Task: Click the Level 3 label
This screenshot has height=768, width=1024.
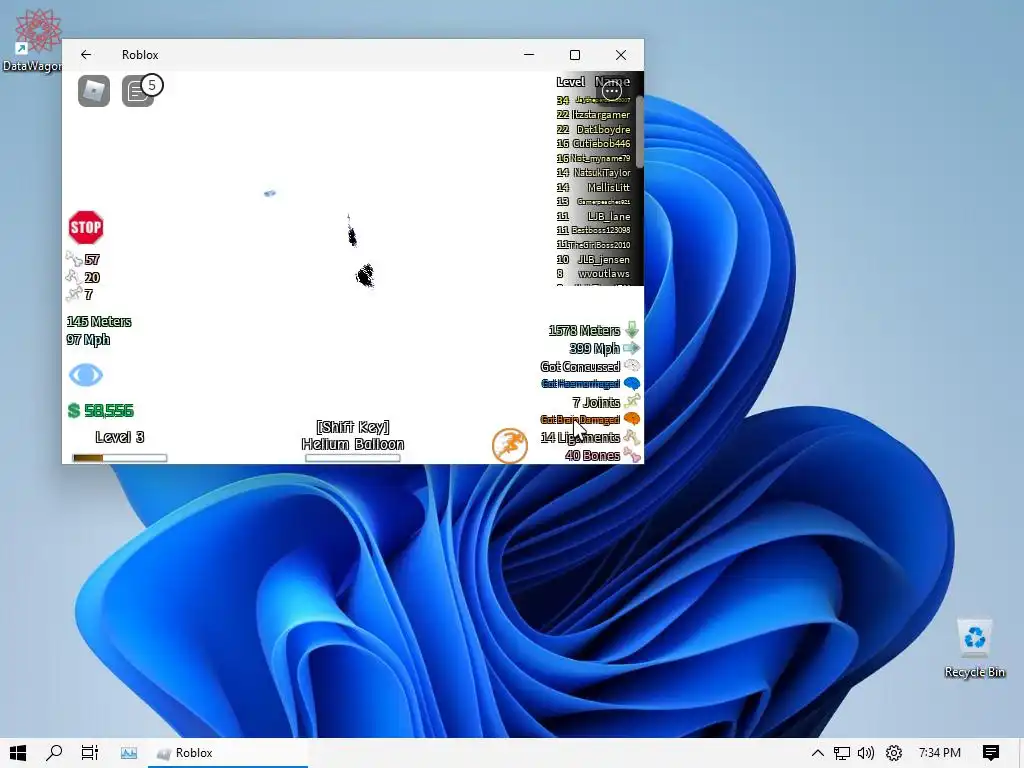Action: point(120,437)
